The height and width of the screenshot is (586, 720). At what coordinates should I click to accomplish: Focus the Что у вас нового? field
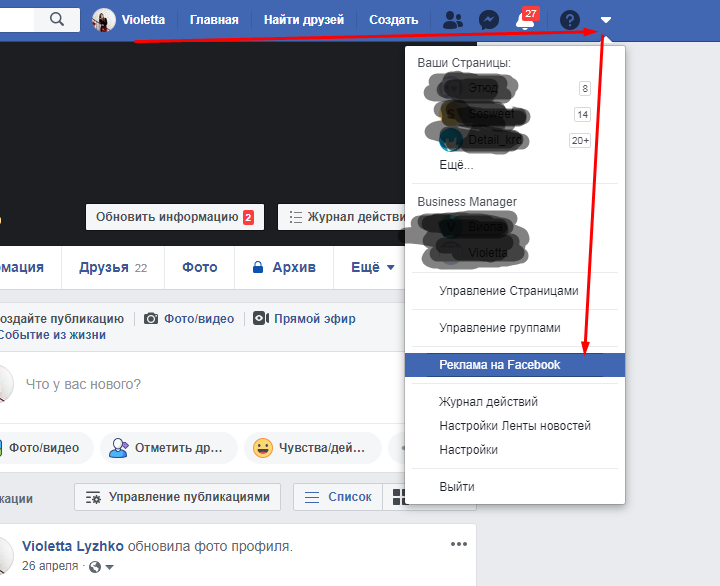pyautogui.click(x=83, y=384)
